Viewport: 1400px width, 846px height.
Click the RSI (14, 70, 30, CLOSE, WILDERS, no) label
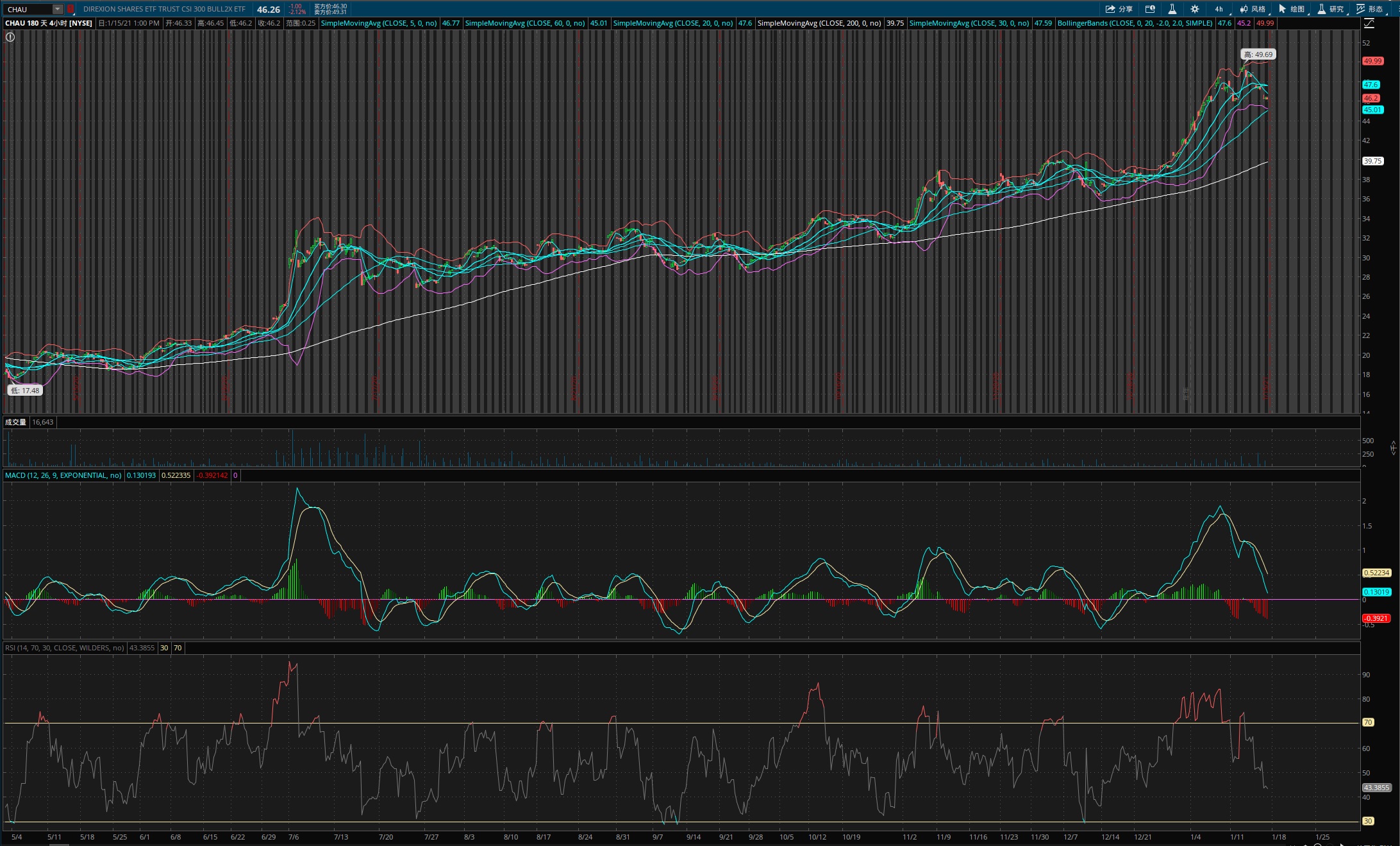pos(64,648)
